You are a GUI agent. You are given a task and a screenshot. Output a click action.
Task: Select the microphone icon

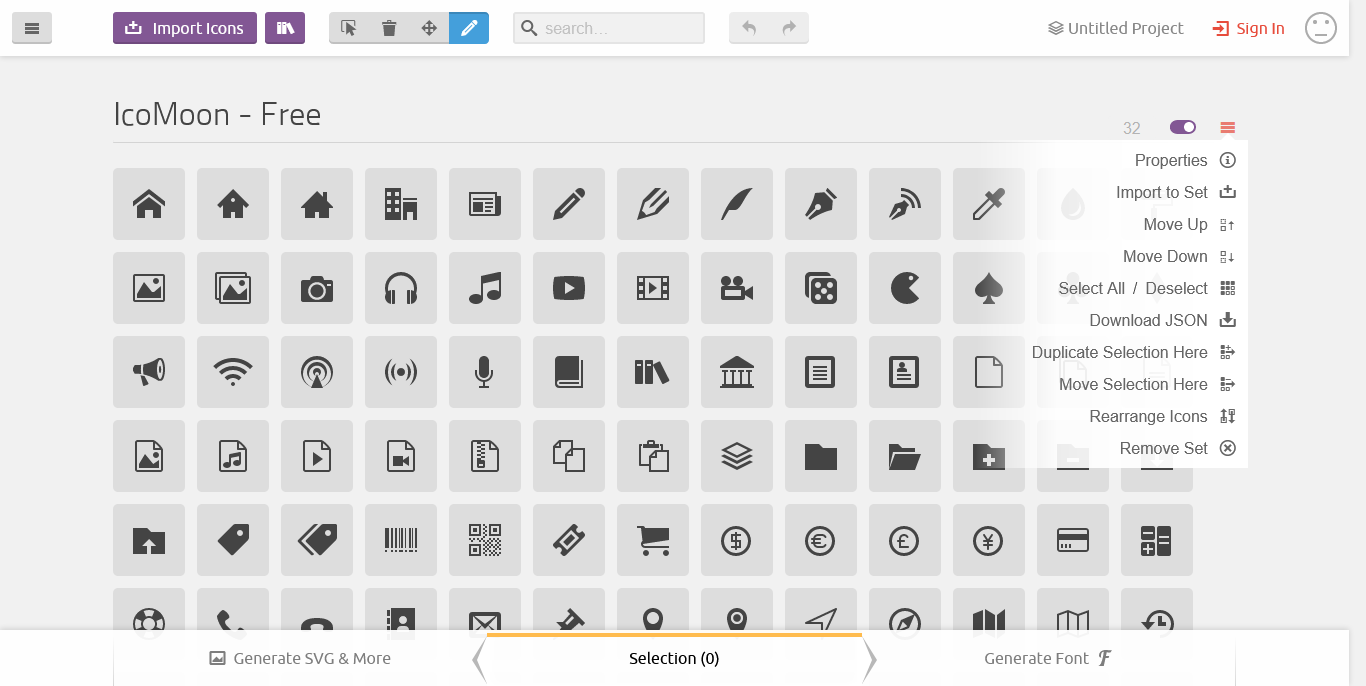click(485, 372)
